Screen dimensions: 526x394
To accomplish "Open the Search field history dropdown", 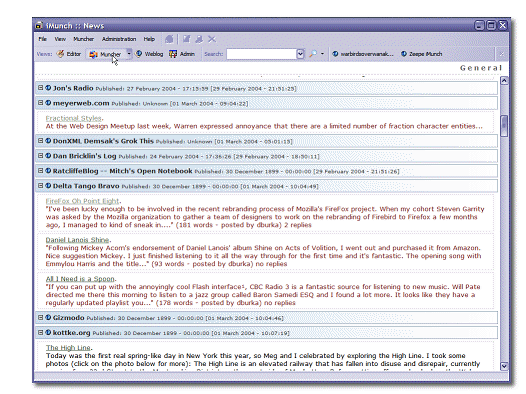I will point(300,54).
